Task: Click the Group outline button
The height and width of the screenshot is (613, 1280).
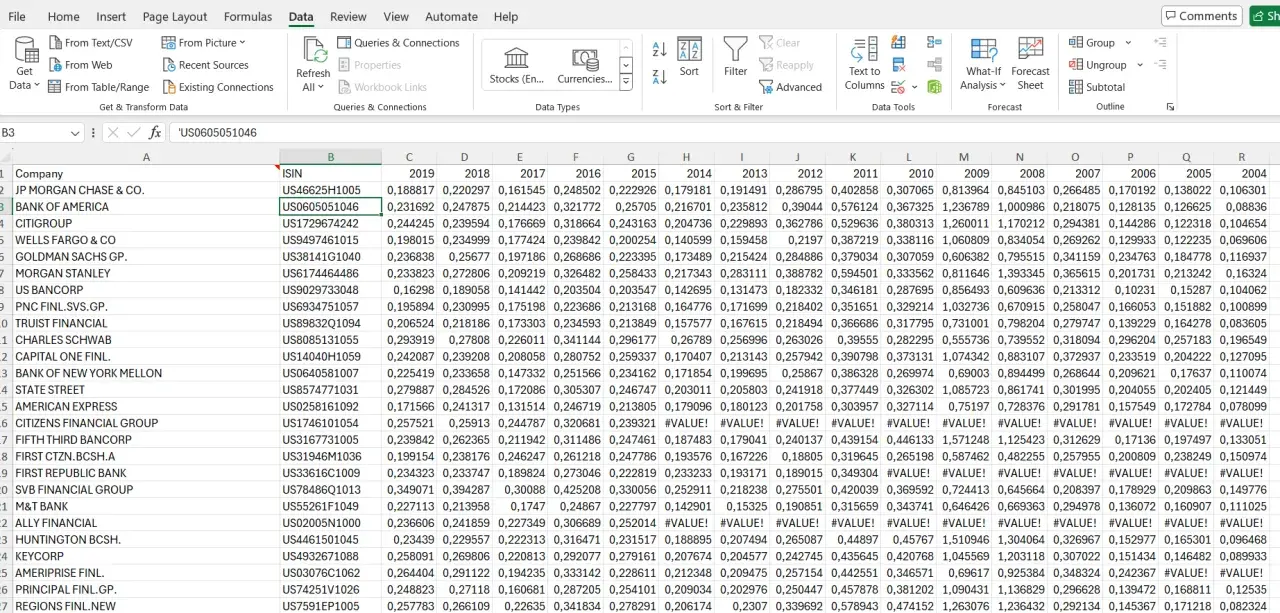Action: click(1092, 43)
